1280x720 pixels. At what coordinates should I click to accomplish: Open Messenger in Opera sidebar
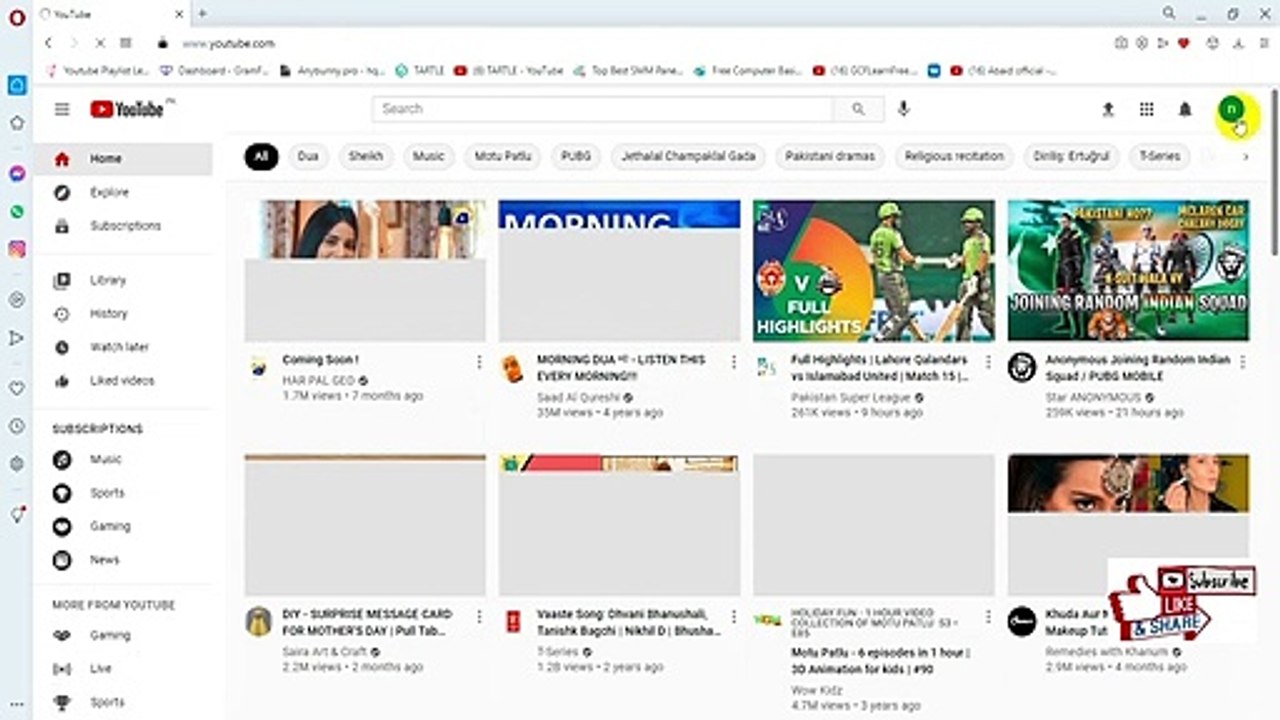17,173
